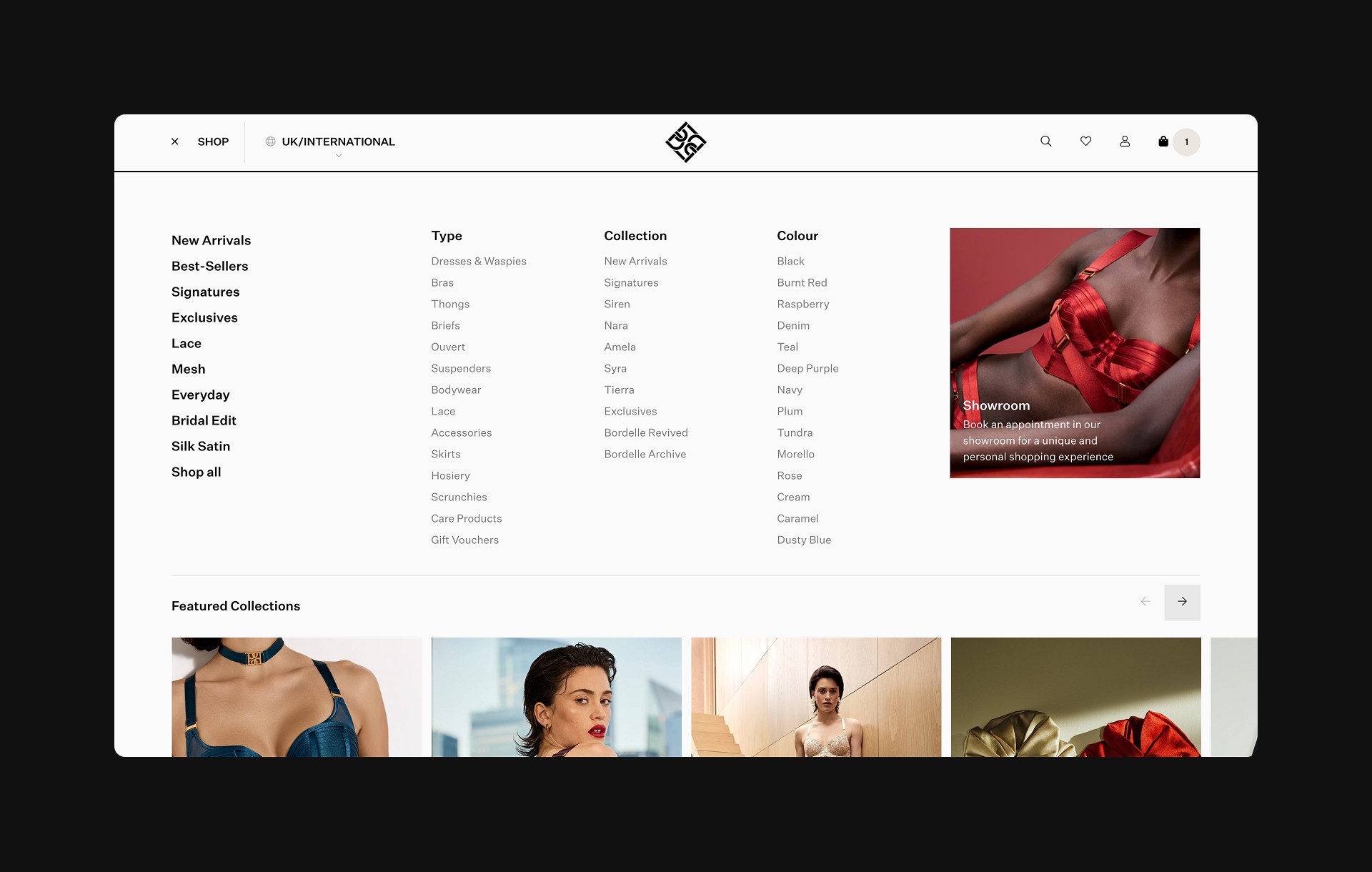1372x872 pixels.
Task: Click the chevron under UK/International
Action: point(339,156)
